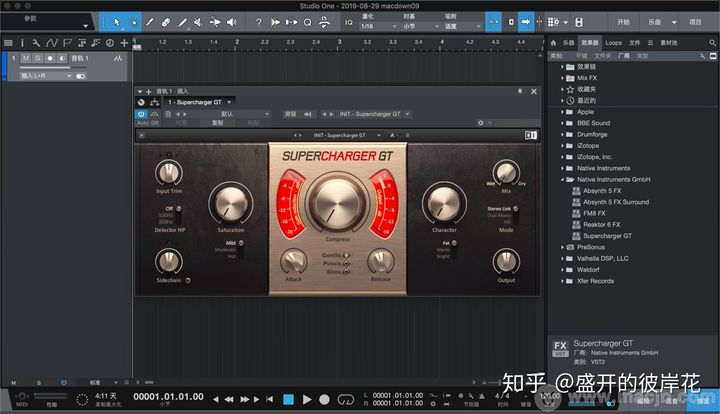The image size is (720, 414).
Task: Pin the plugin window
Action: click(520, 91)
